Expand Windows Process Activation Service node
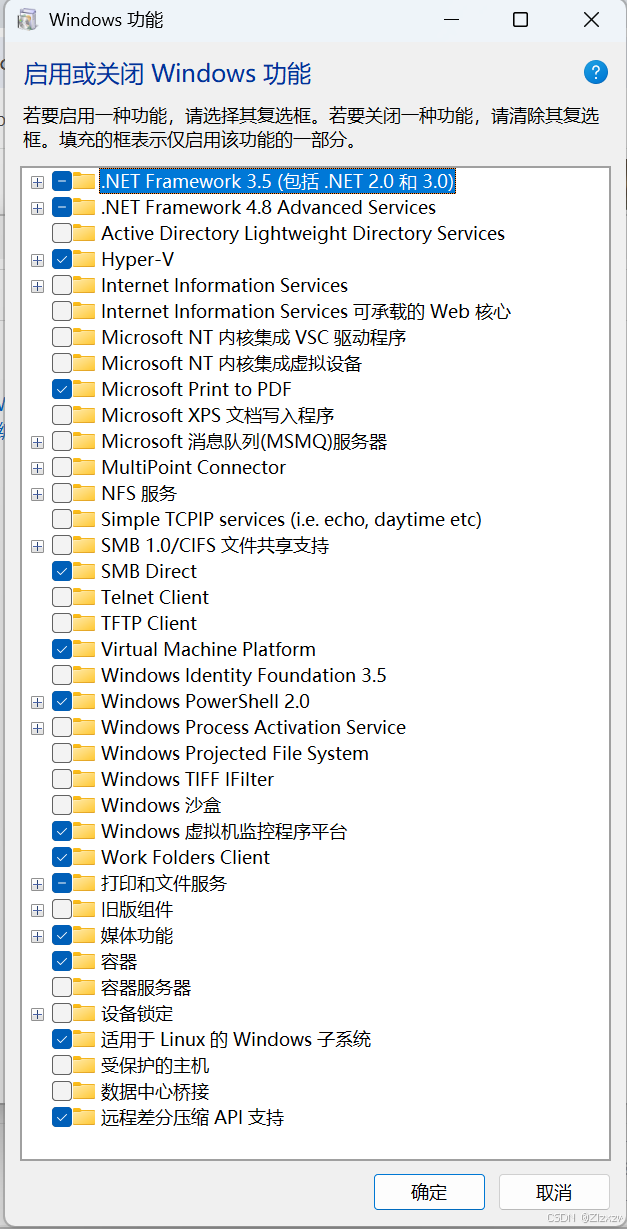Viewport: 627px width, 1229px height. [37, 728]
